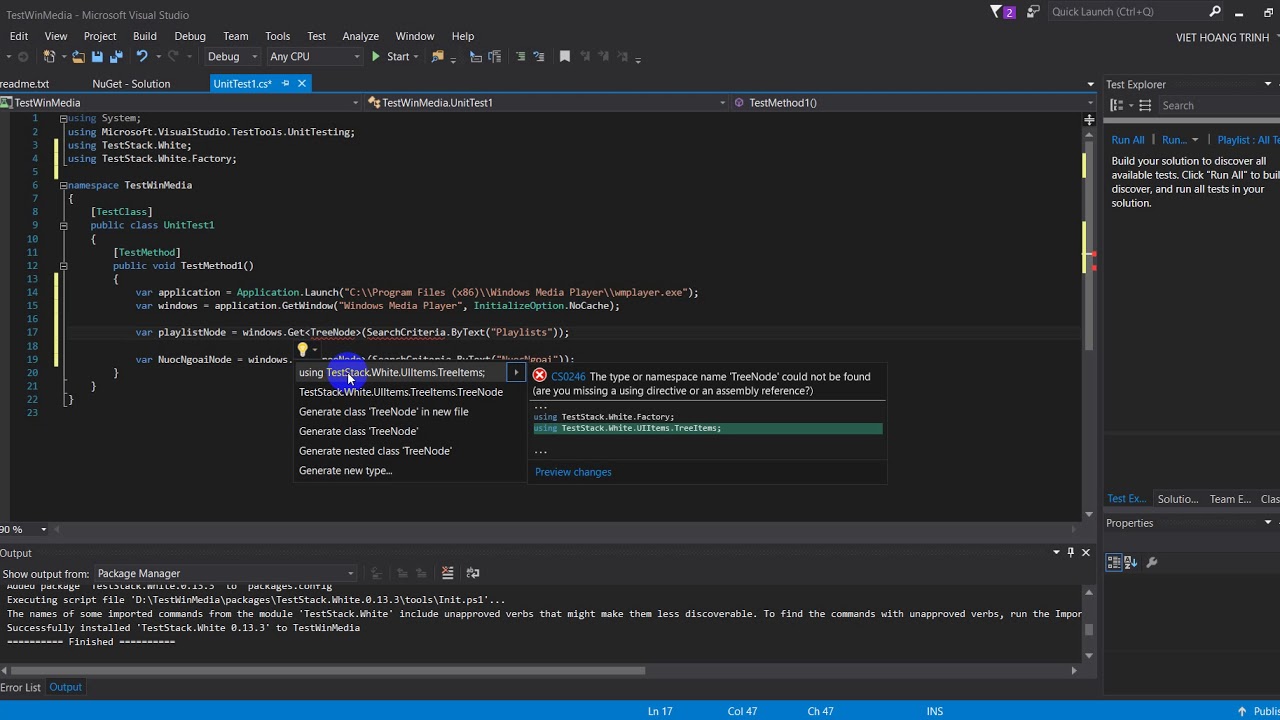Switch to the readme.txt tab

pos(24,84)
